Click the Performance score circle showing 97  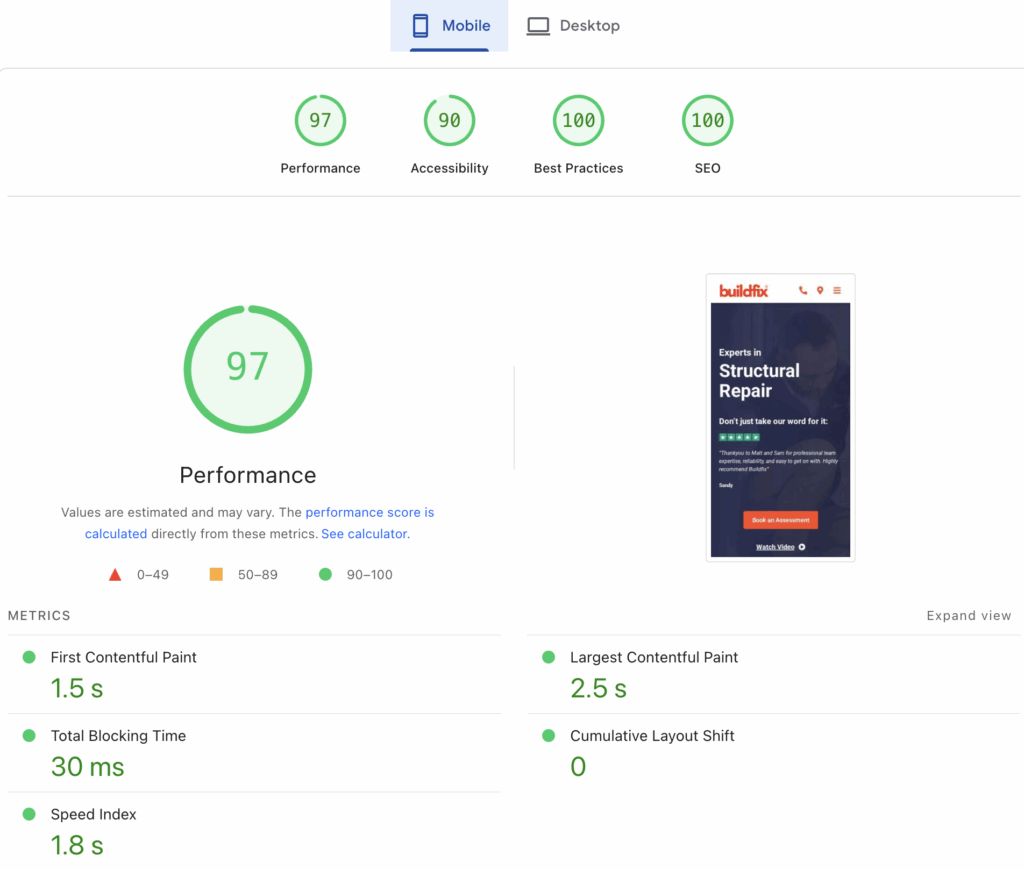(x=320, y=120)
